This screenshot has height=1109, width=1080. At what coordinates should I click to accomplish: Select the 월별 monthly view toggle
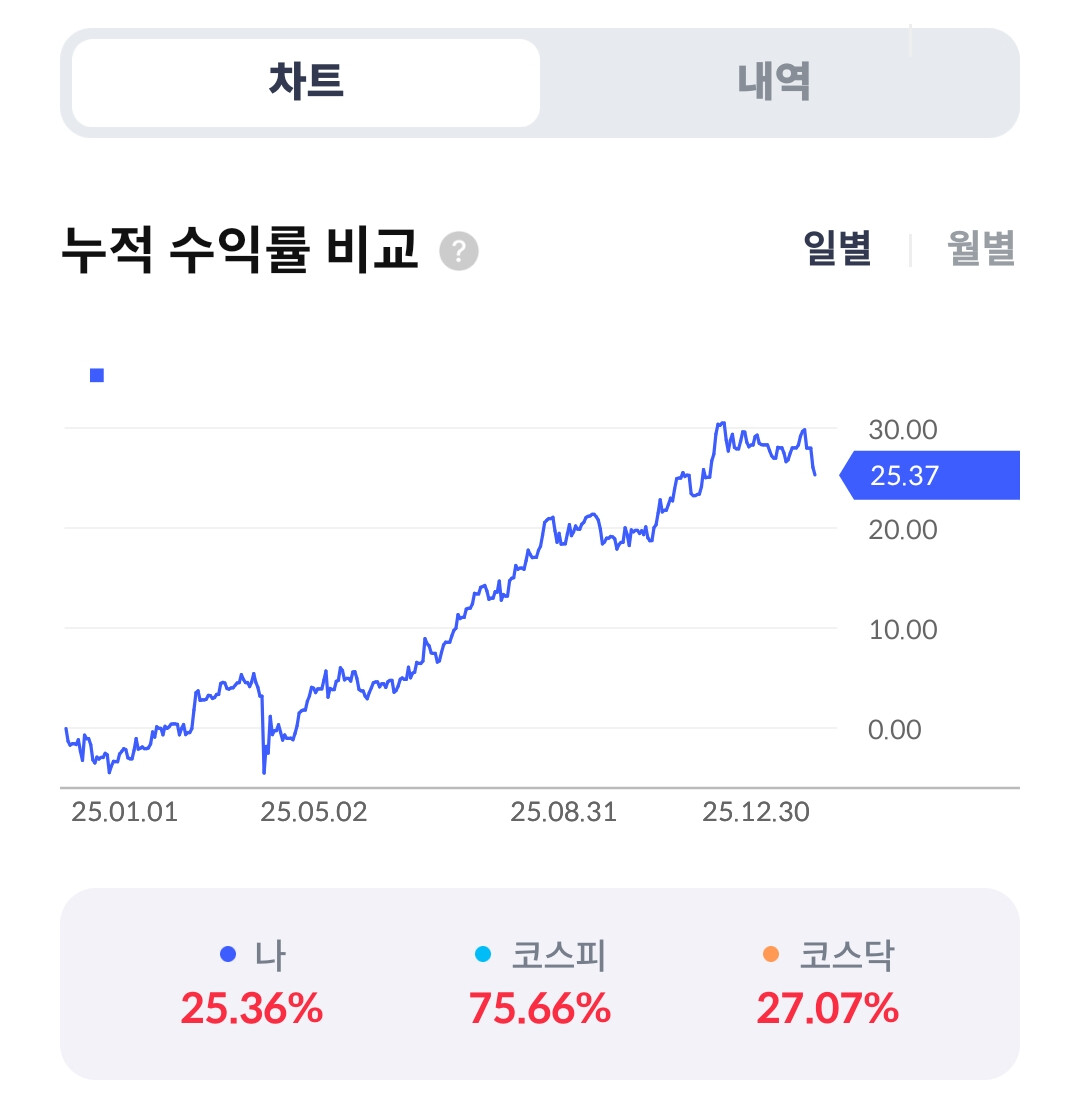[x=981, y=248]
